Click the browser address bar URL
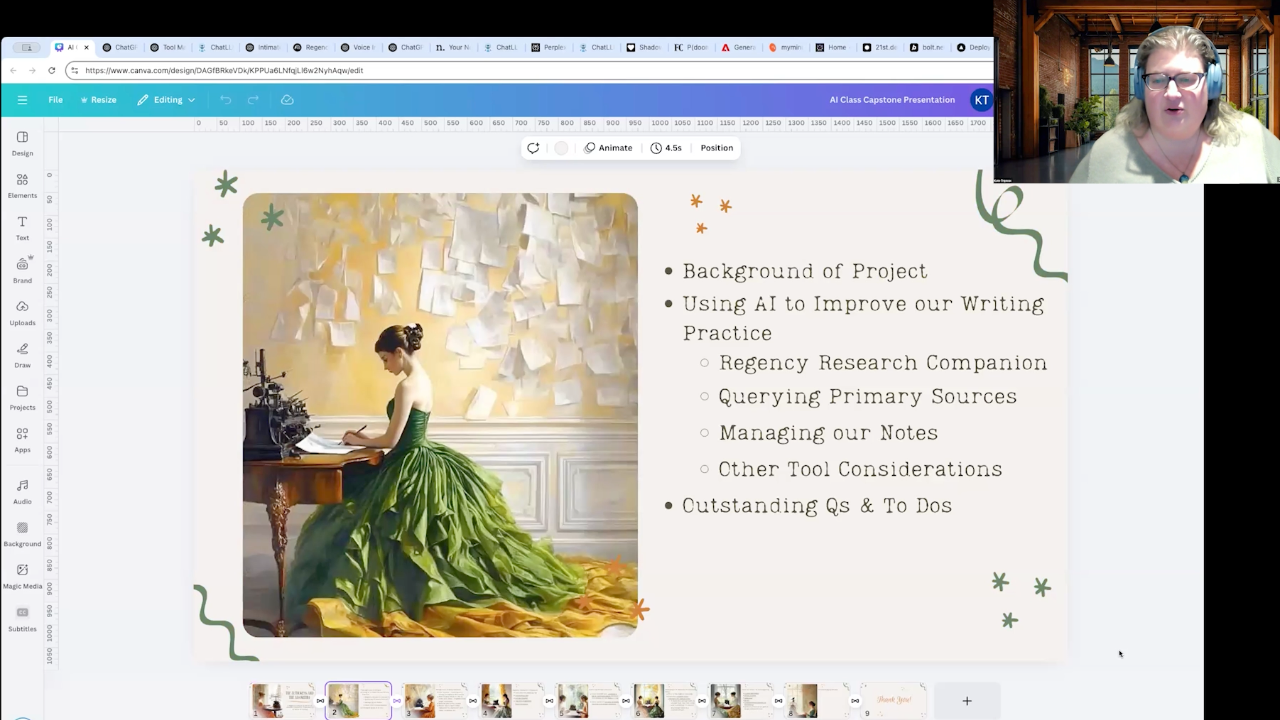Image resolution: width=1280 pixels, height=720 pixels. click(x=224, y=70)
